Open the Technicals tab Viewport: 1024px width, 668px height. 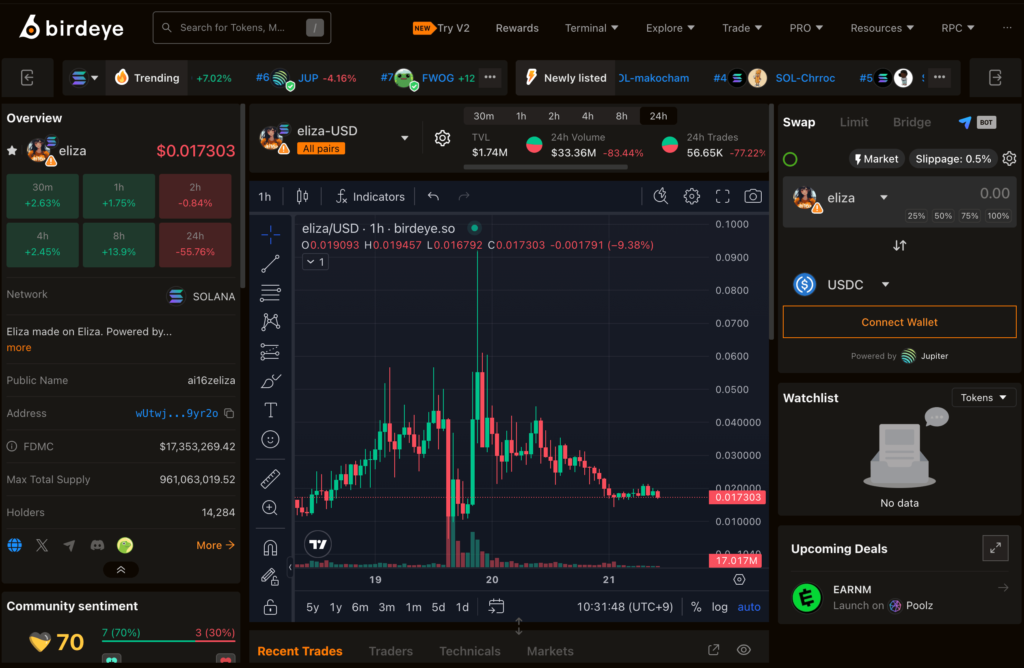coord(470,651)
